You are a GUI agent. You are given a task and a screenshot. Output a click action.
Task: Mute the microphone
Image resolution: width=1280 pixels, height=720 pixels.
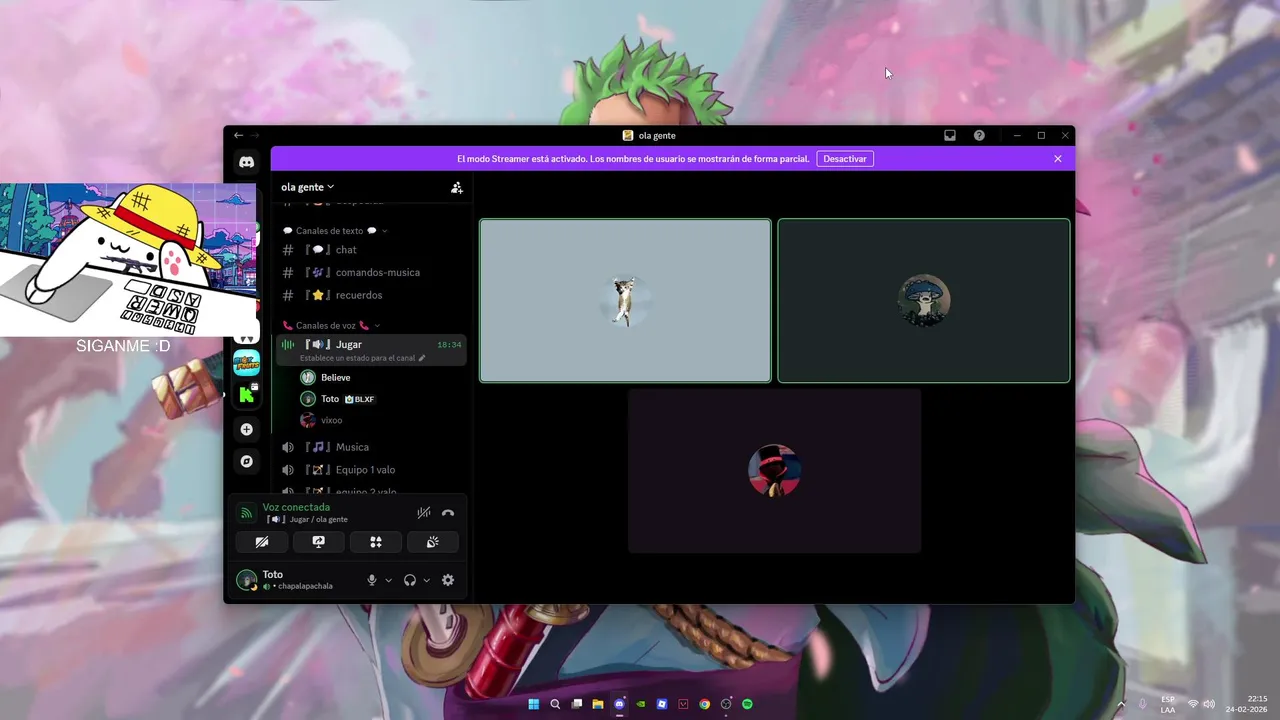tap(372, 580)
